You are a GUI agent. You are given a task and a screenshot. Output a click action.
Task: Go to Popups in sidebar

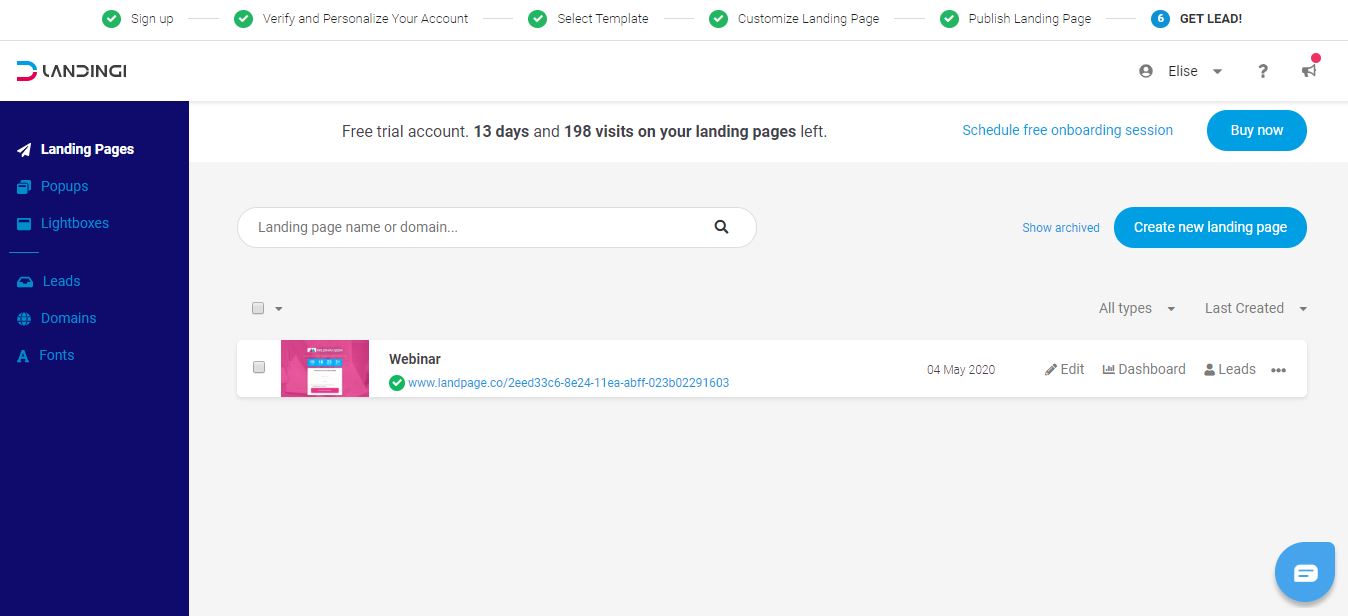pyautogui.click(x=64, y=186)
